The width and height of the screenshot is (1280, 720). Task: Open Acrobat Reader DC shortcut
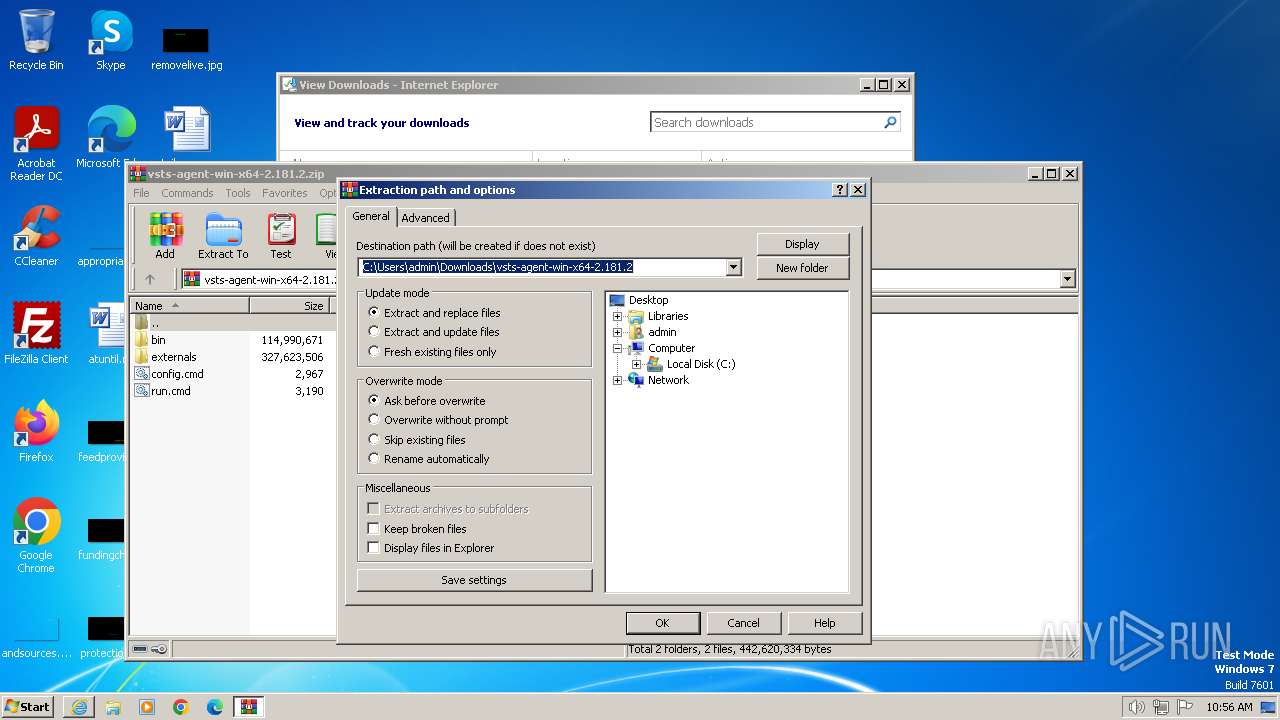click(36, 144)
